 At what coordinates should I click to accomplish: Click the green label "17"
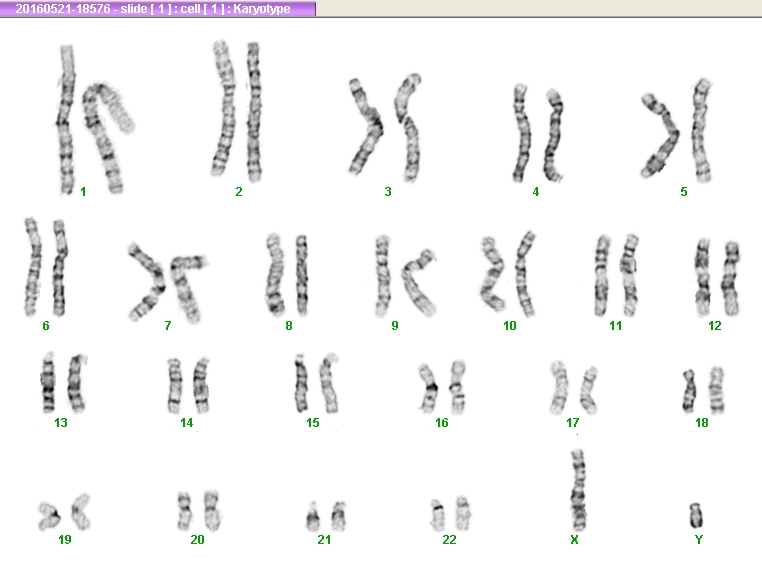(572, 423)
